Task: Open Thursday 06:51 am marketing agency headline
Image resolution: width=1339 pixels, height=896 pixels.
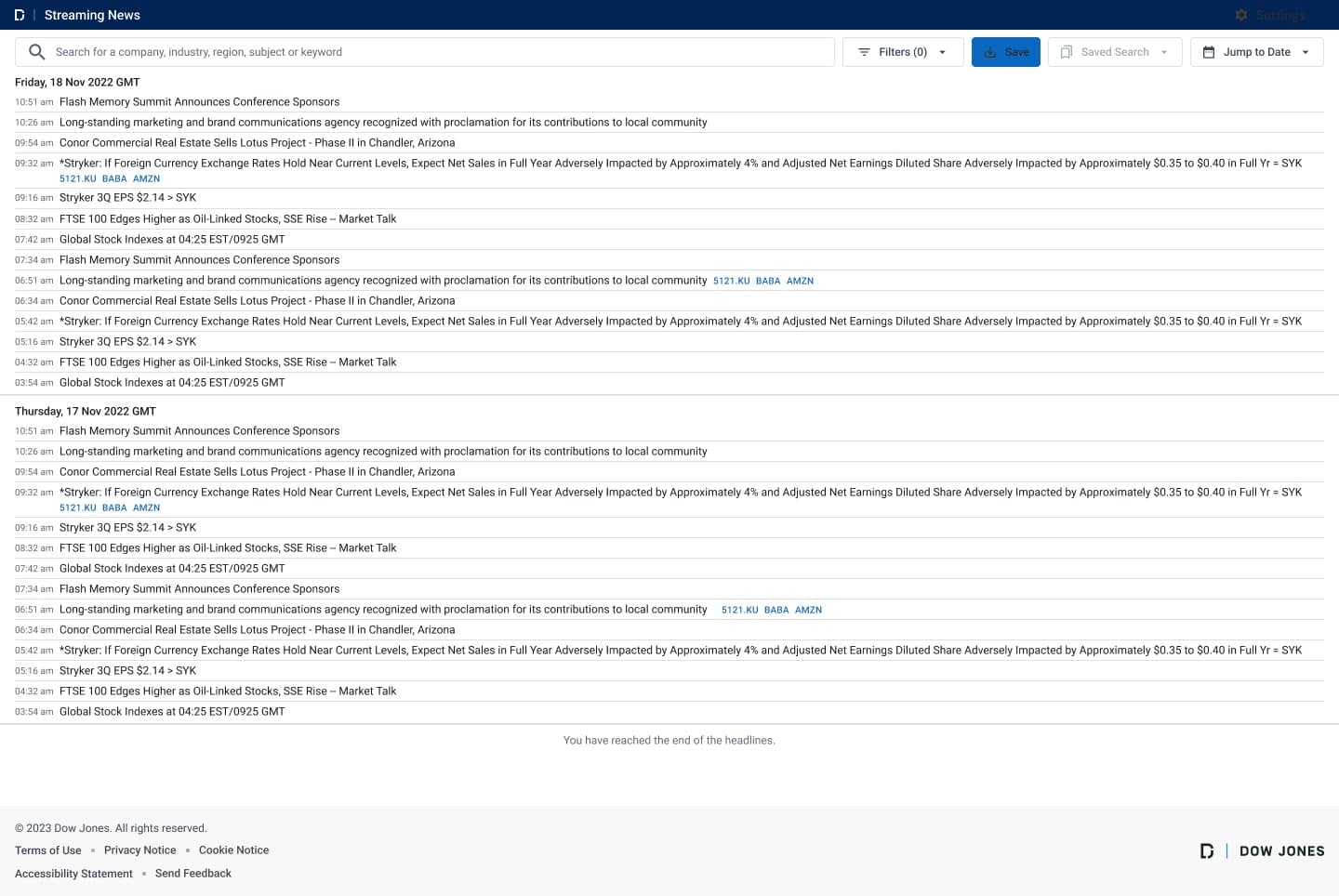Action: pyautogui.click(x=383, y=610)
